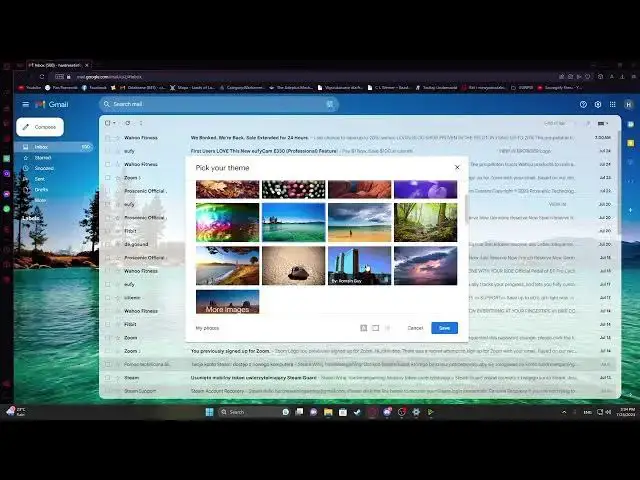Open My photos link in theme dialog

(x=207, y=328)
